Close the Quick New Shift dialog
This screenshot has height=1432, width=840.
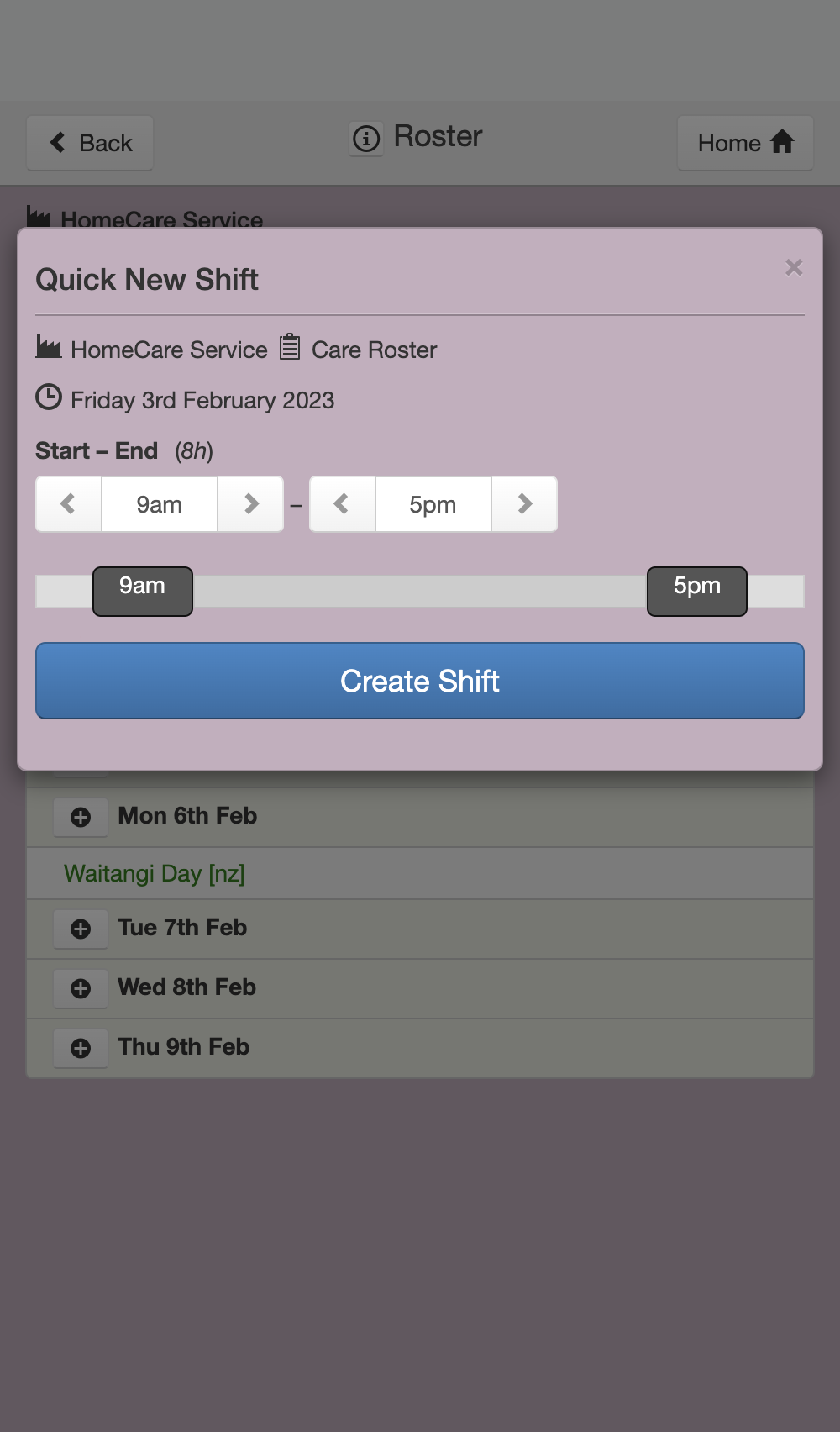(794, 267)
